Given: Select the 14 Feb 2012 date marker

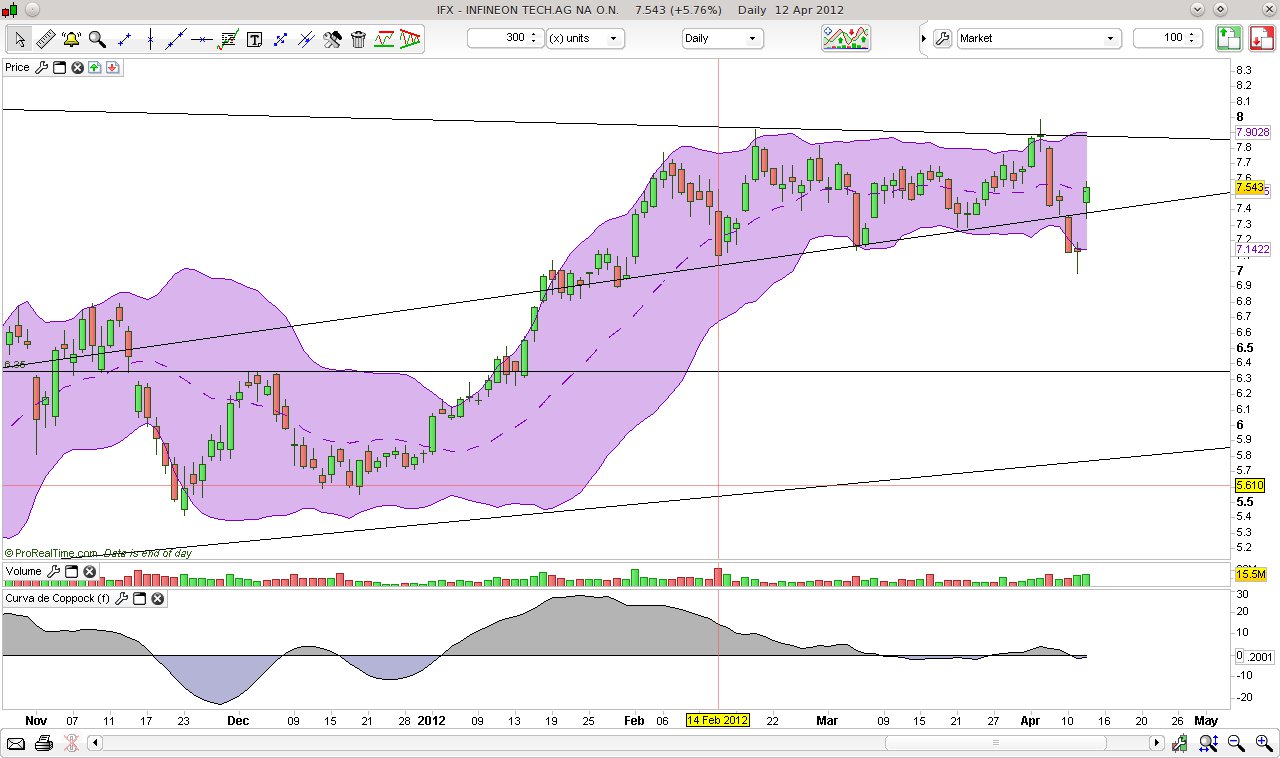Looking at the screenshot, I should click(x=717, y=720).
